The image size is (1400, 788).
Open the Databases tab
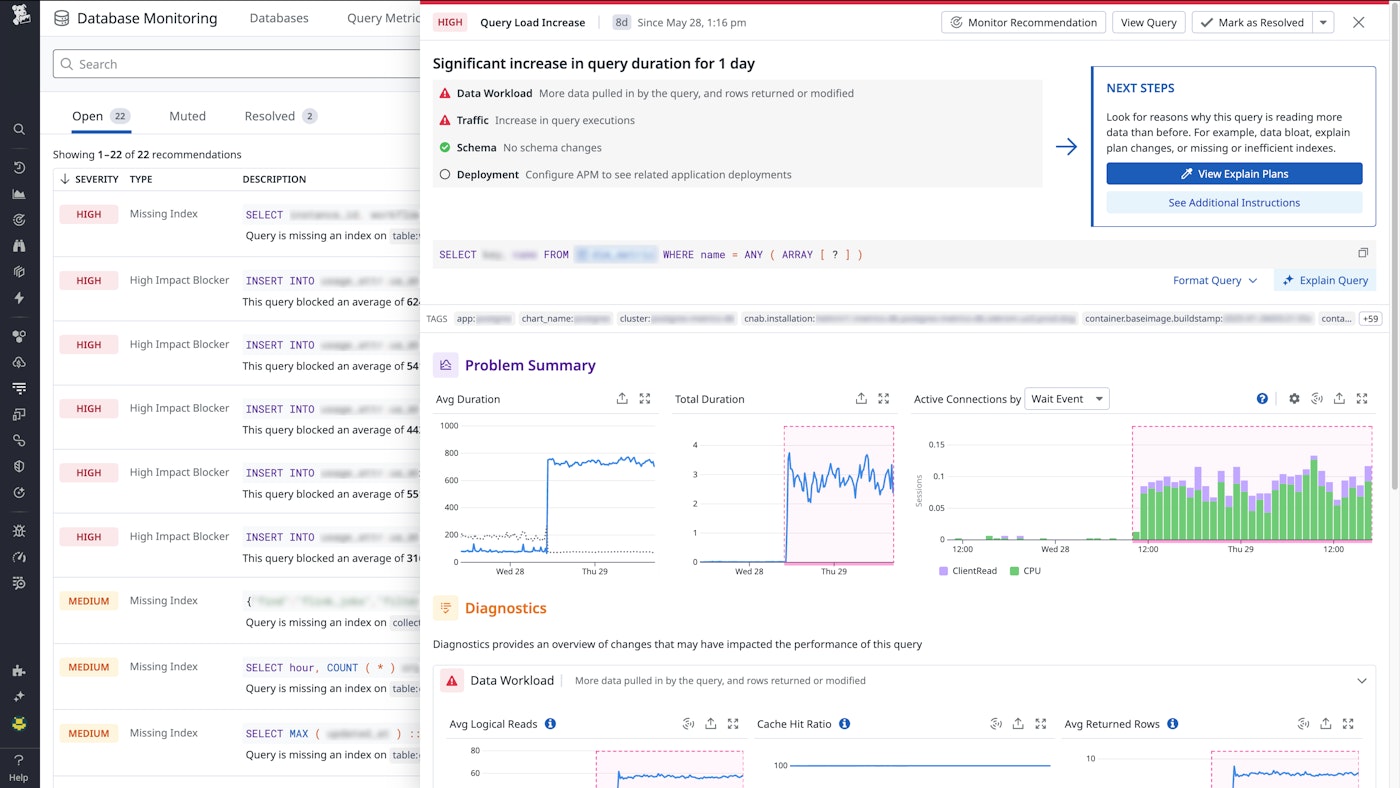[279, 18]
